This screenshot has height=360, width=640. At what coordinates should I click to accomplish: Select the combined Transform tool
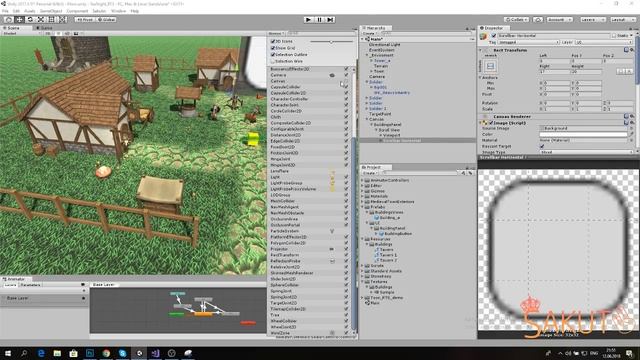click(x=62, y=19)
